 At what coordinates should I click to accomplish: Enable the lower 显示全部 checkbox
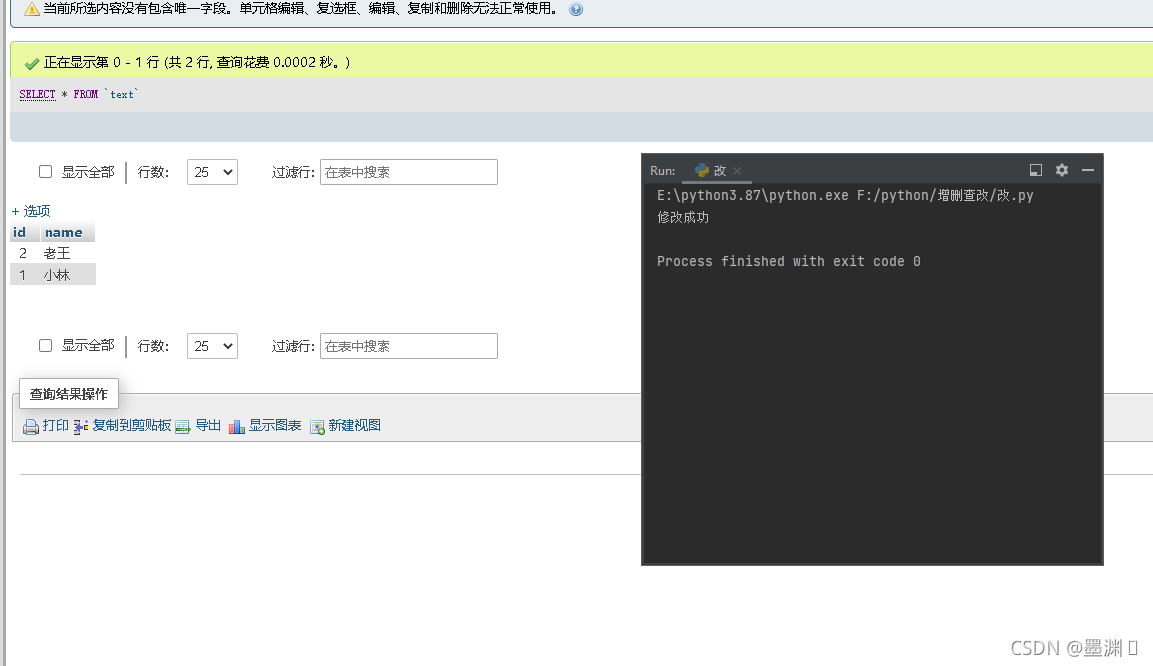tap(46, 346)
